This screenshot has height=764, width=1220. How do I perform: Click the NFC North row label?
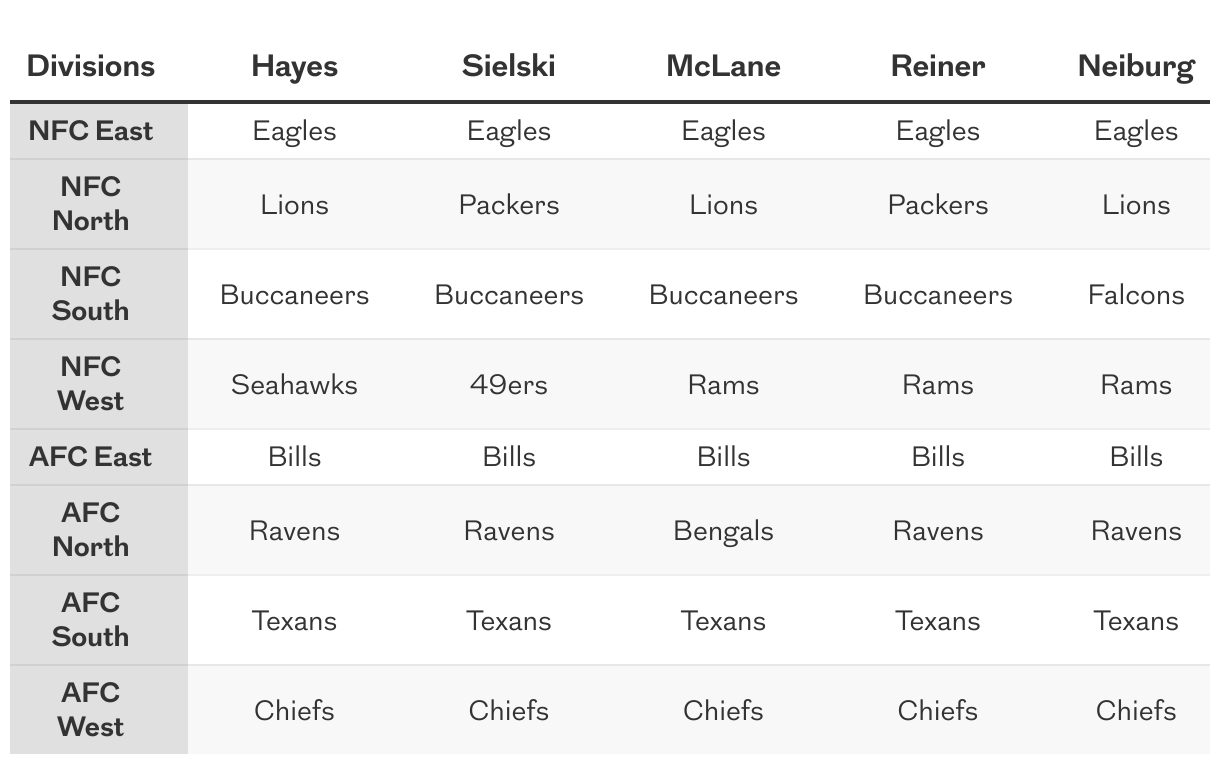pos(91,204)
